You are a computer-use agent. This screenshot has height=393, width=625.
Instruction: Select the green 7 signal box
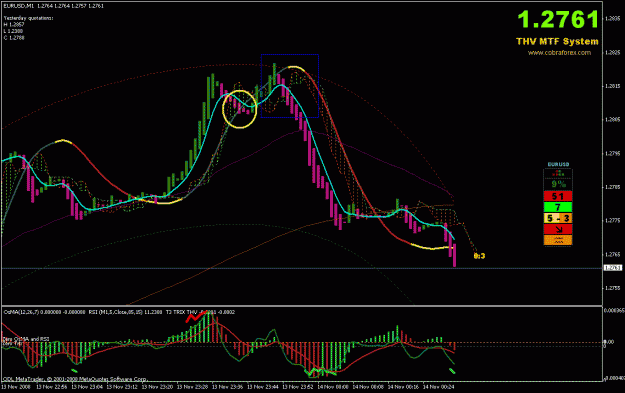click(558, 207)
